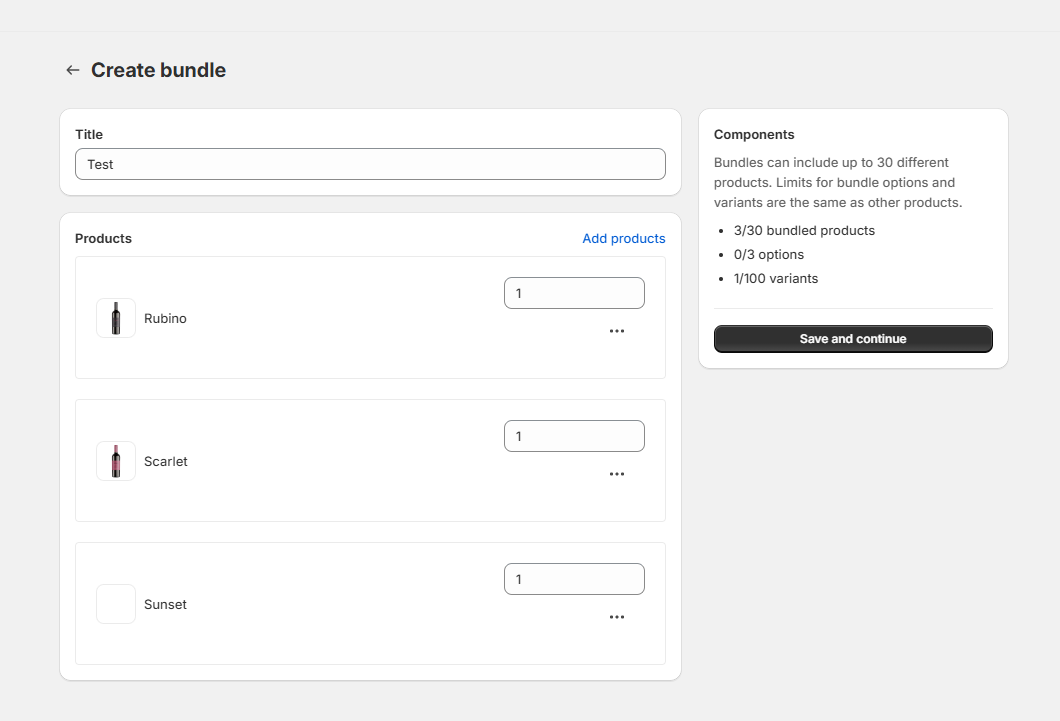Click the Title input field containing Test
Screen dimensions: 1060x721
tap(370, 164)
